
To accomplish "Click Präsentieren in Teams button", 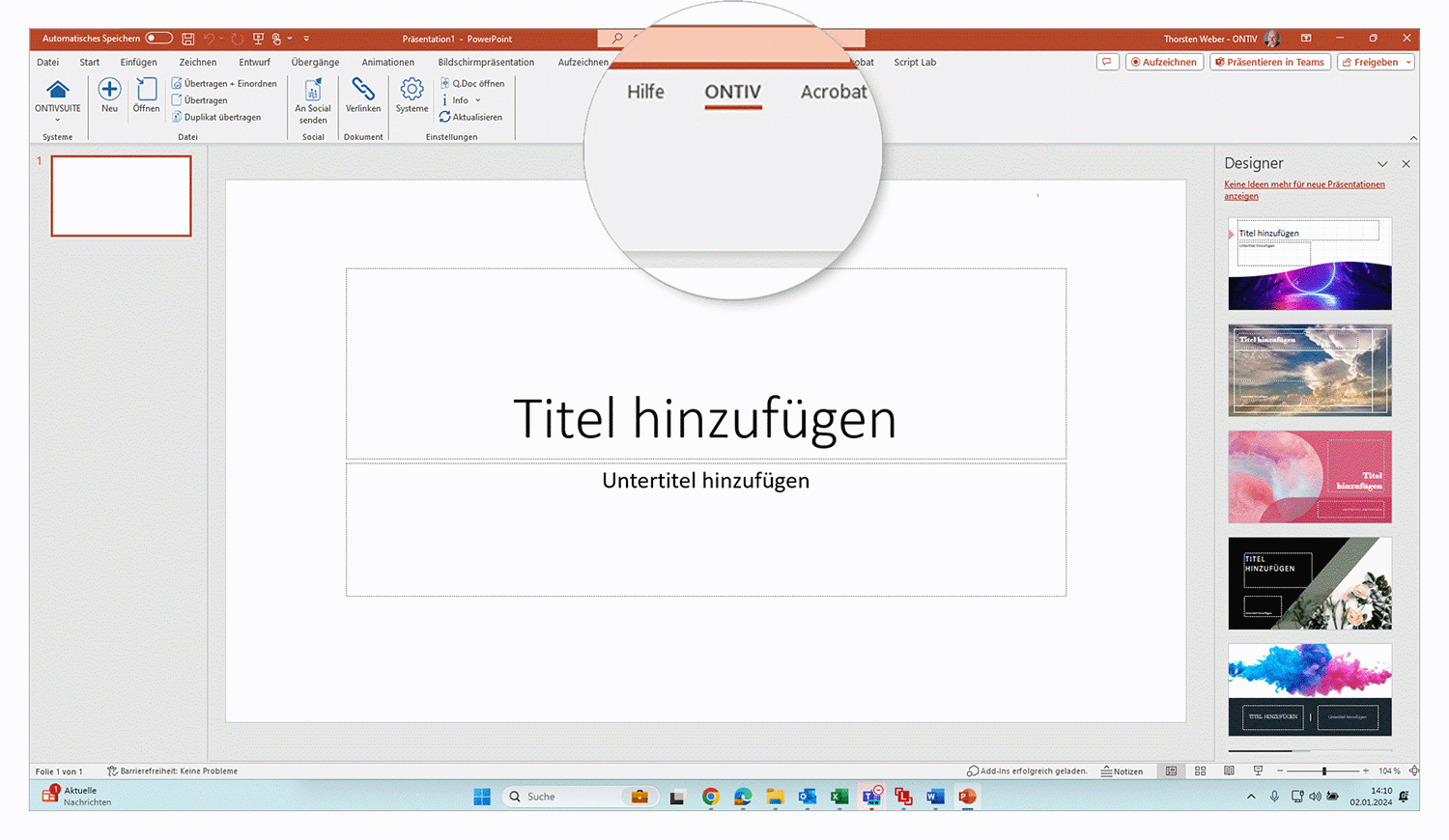I will (x=1269, y=62).
